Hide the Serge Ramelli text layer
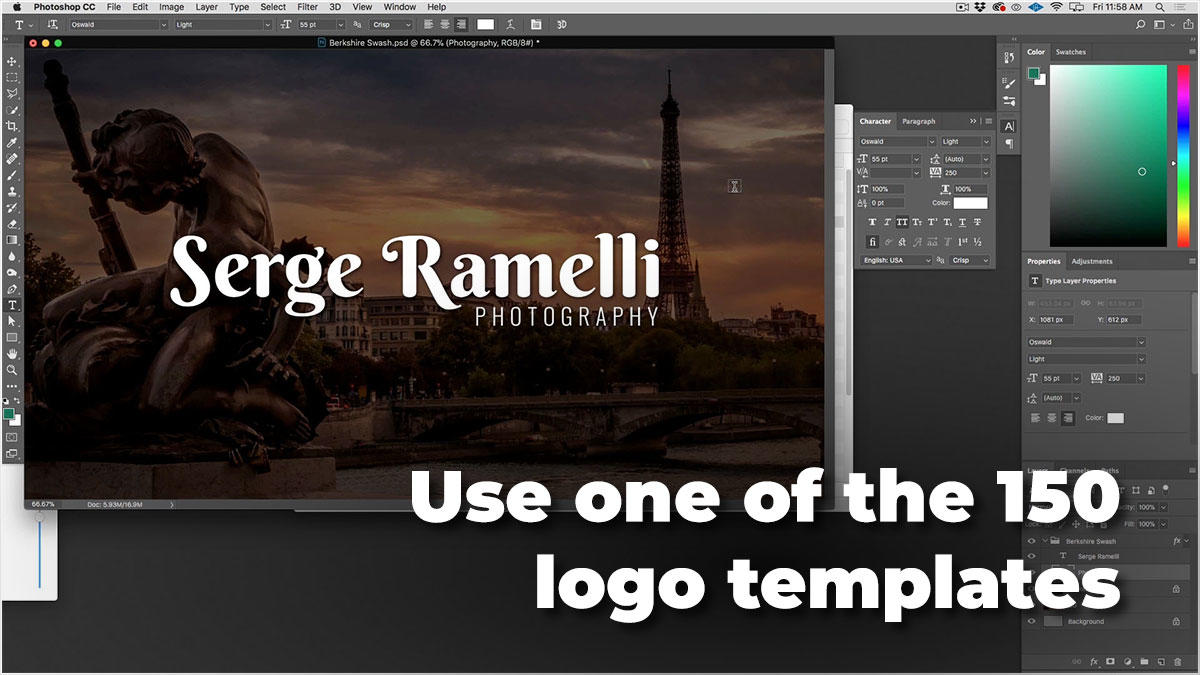This screenshot has width=1200, height=675. 1032,556
